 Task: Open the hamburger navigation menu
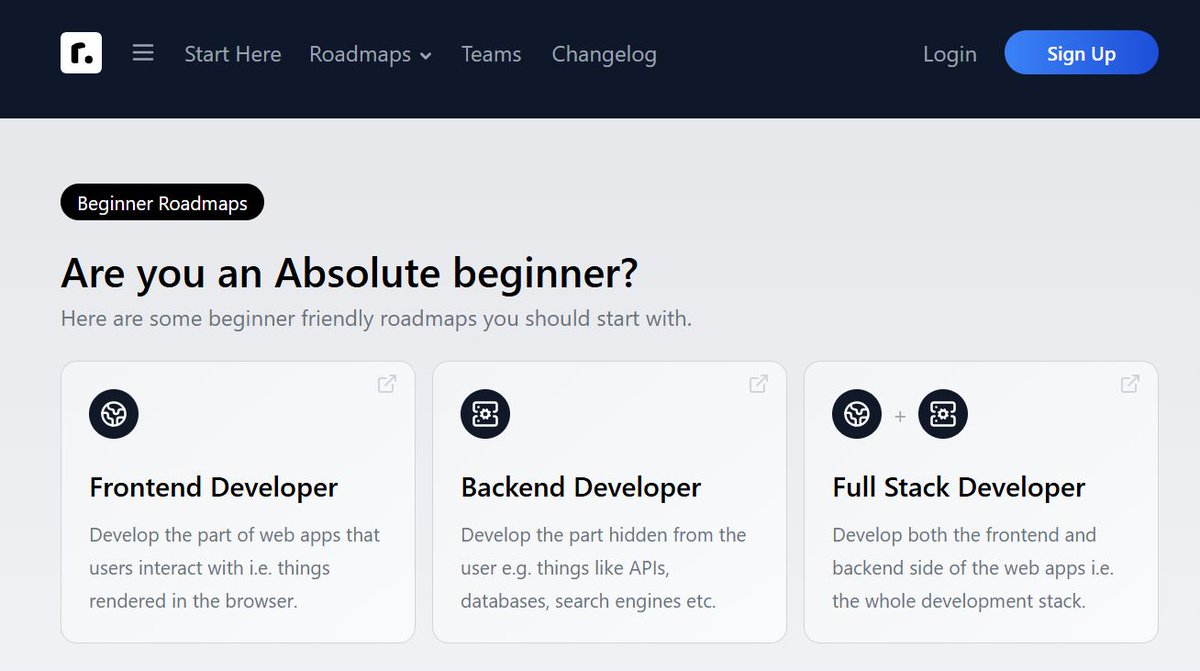point(143,54)
